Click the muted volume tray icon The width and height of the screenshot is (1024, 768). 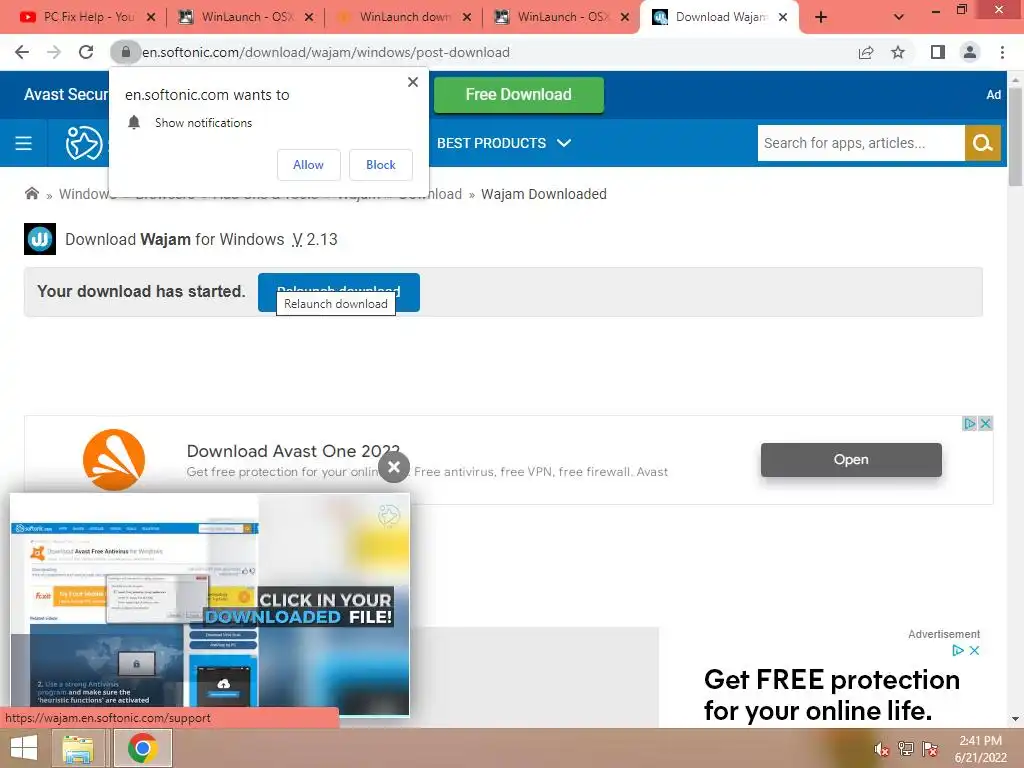[x=881, y=750]
